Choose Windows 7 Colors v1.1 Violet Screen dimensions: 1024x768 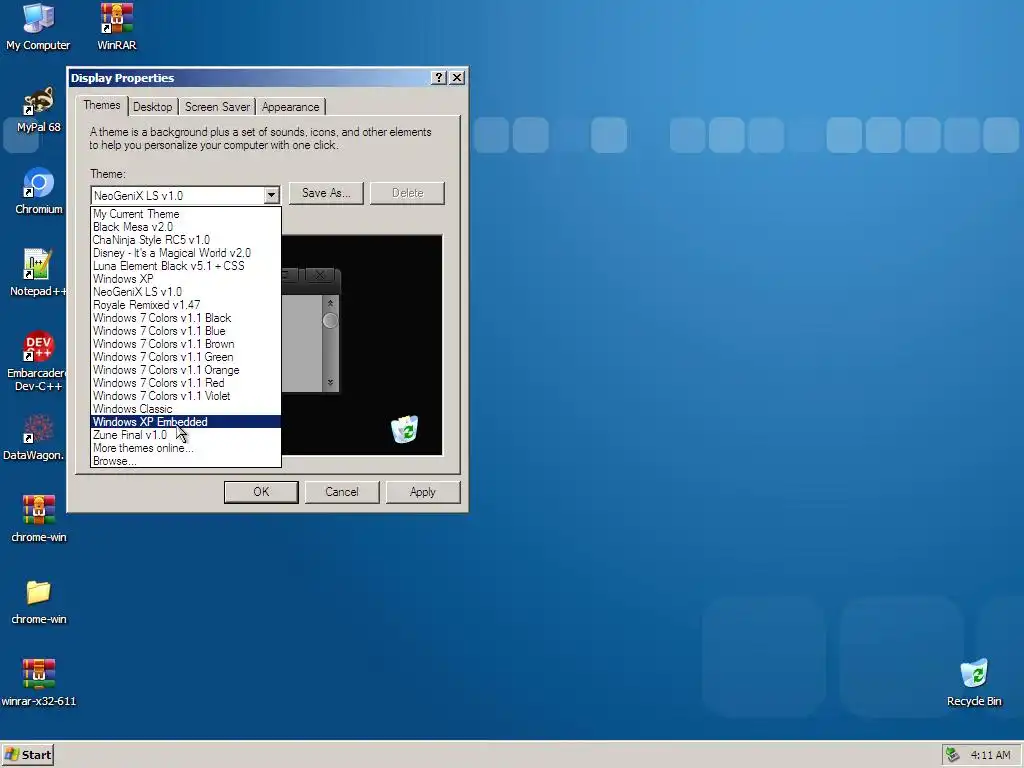[185, 396]
